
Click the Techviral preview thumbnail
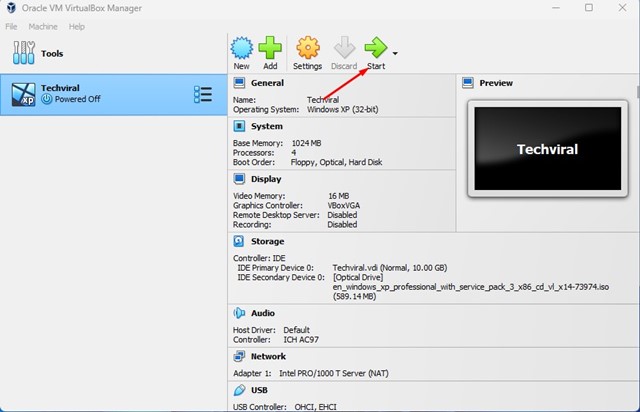(x=546, y=149)
